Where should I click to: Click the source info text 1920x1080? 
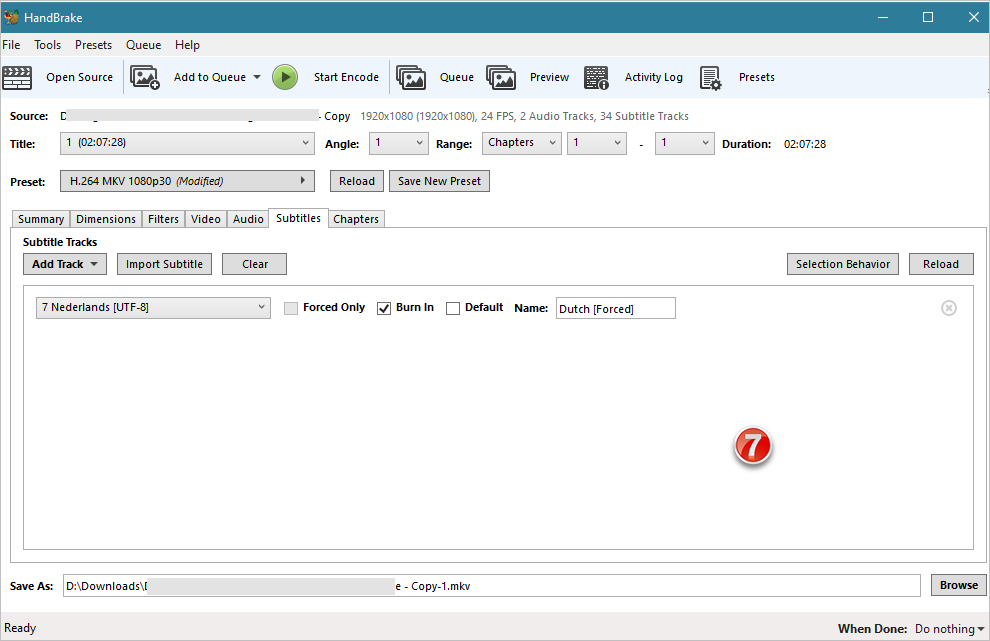pyautogui.click(x=524, y=116)
